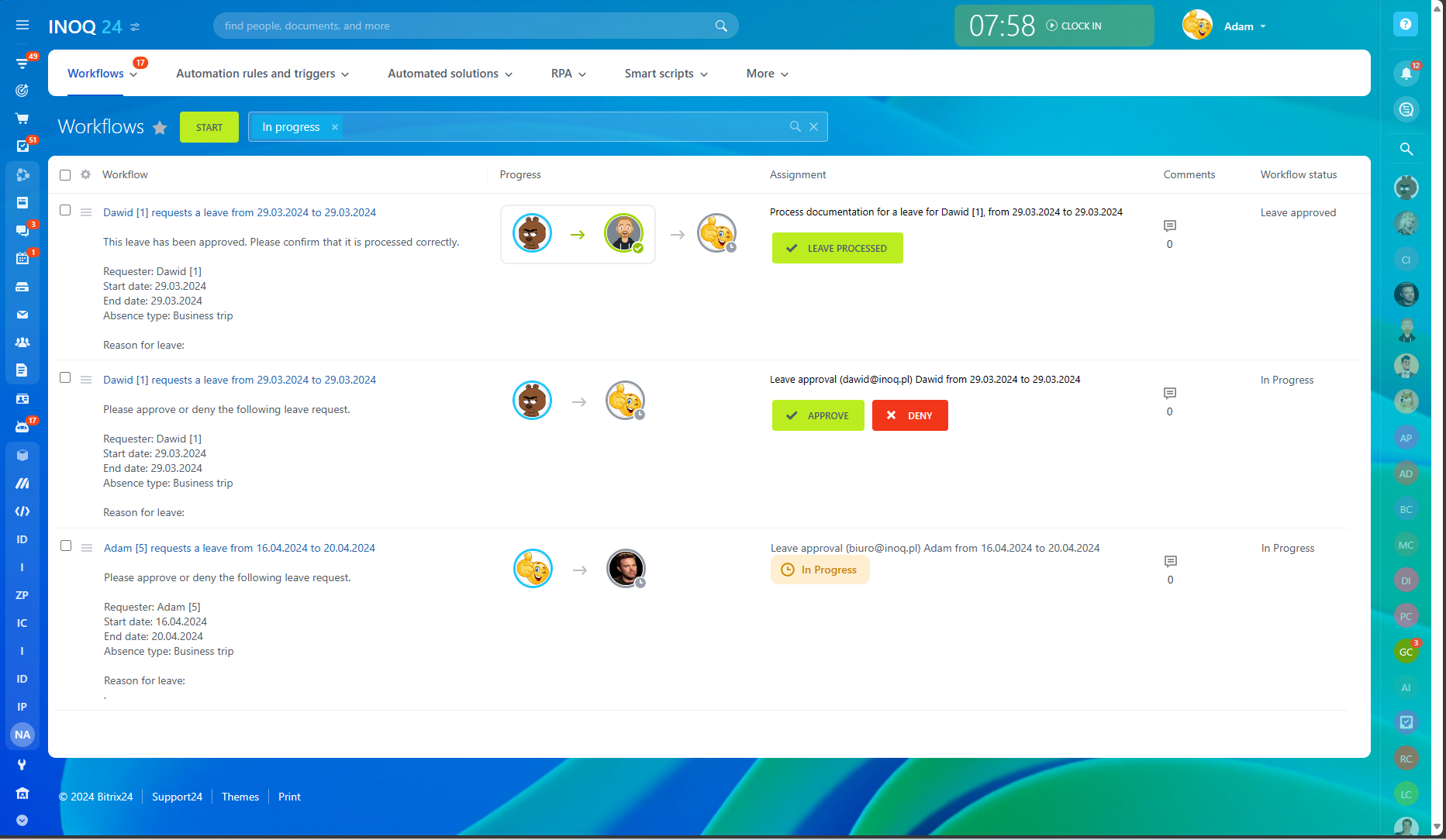Open the RPA menu tab
The width and height of the screenshot is (1446, 840).
click(x=568, y=74)
